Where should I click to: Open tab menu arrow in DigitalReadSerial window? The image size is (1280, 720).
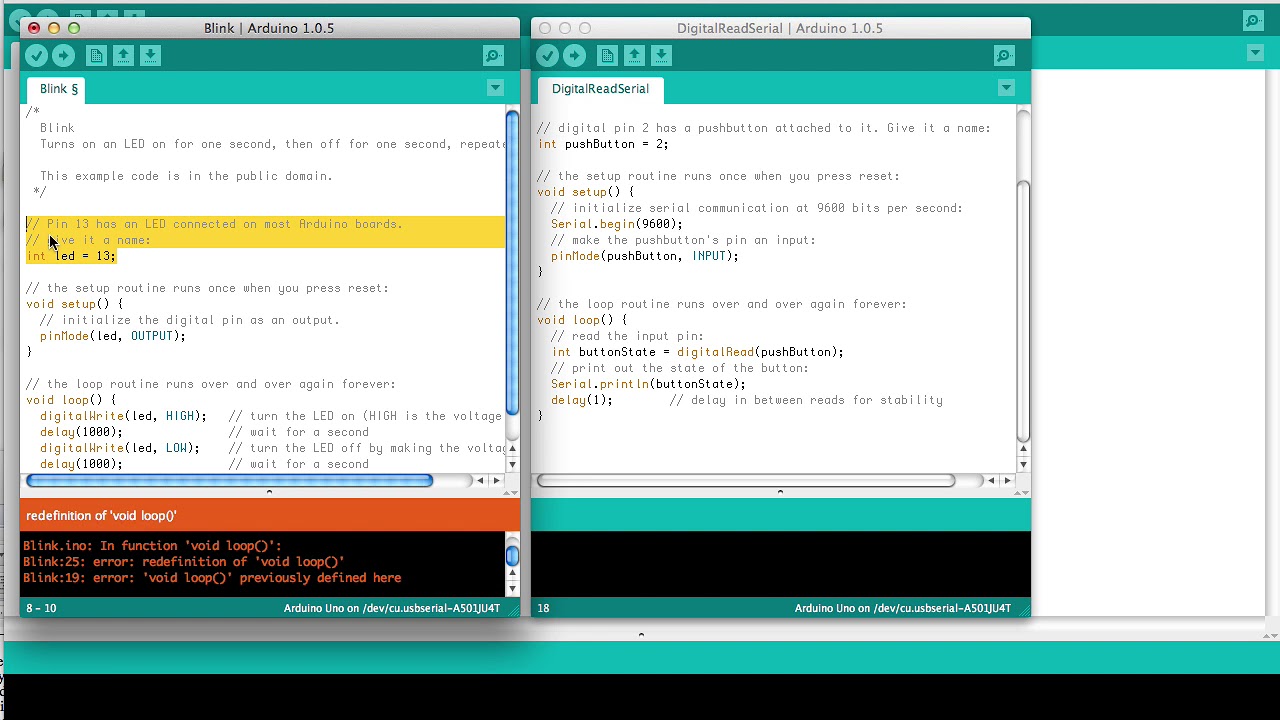pos(1006,88)
